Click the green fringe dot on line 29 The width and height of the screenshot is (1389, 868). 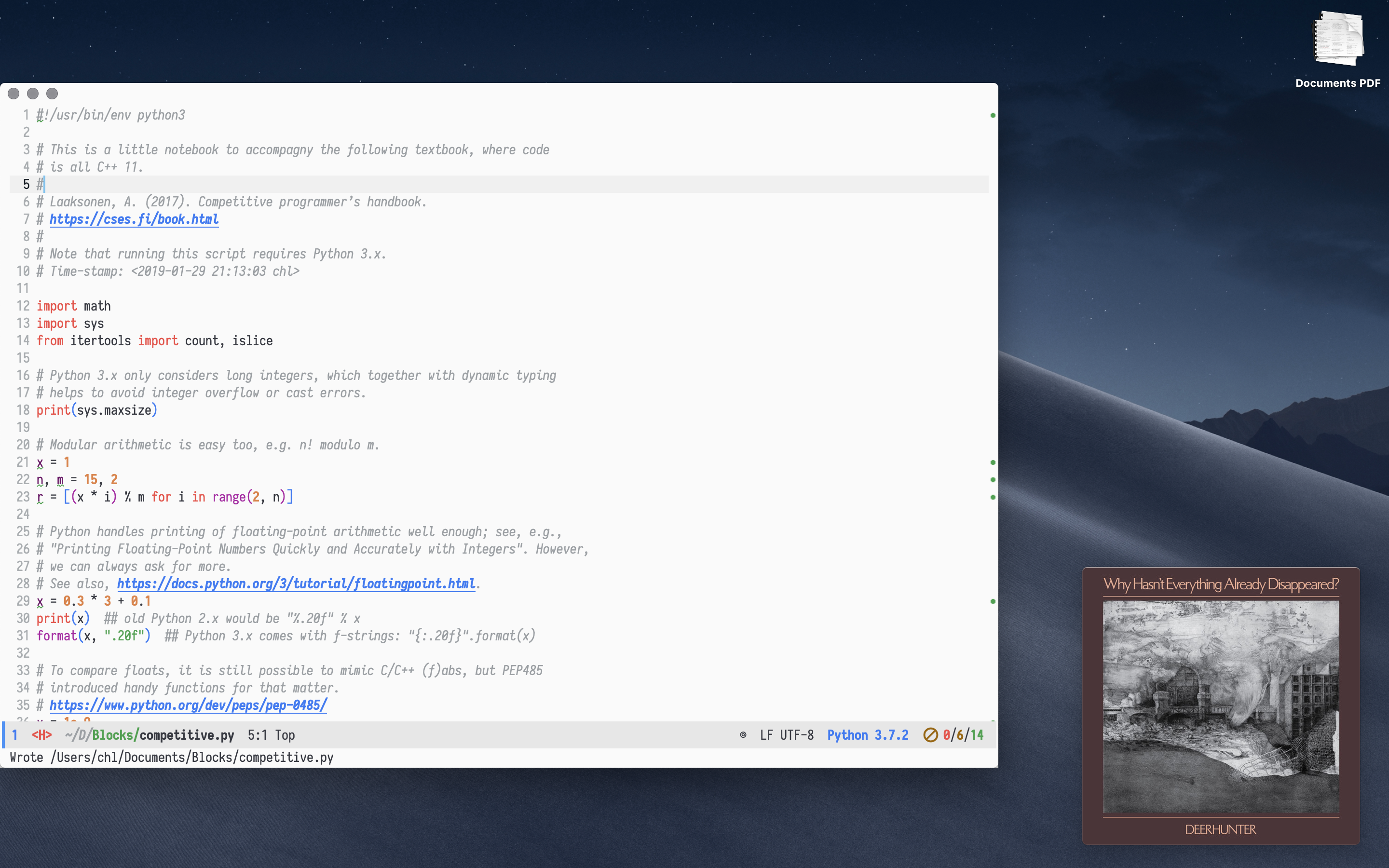993,601
